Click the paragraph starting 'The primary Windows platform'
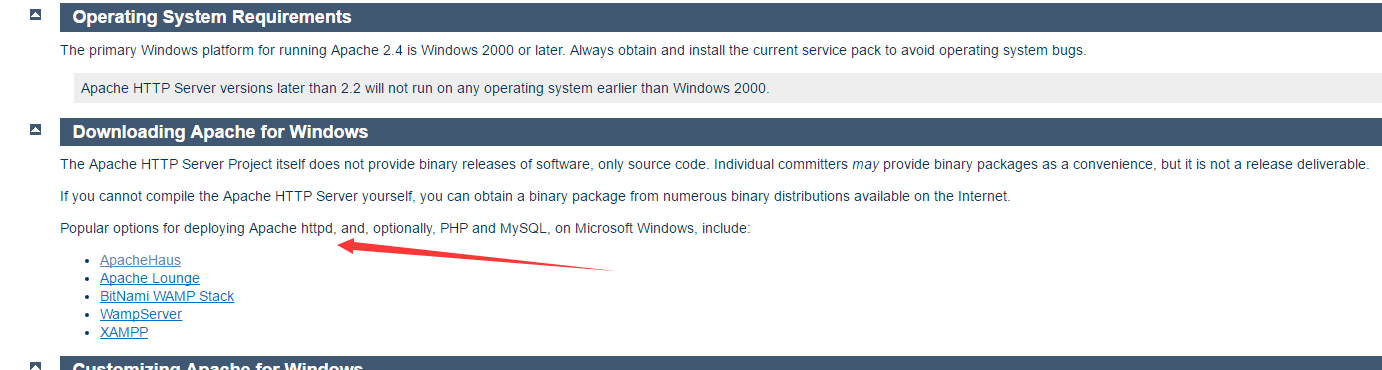 [x=573, y=50]
